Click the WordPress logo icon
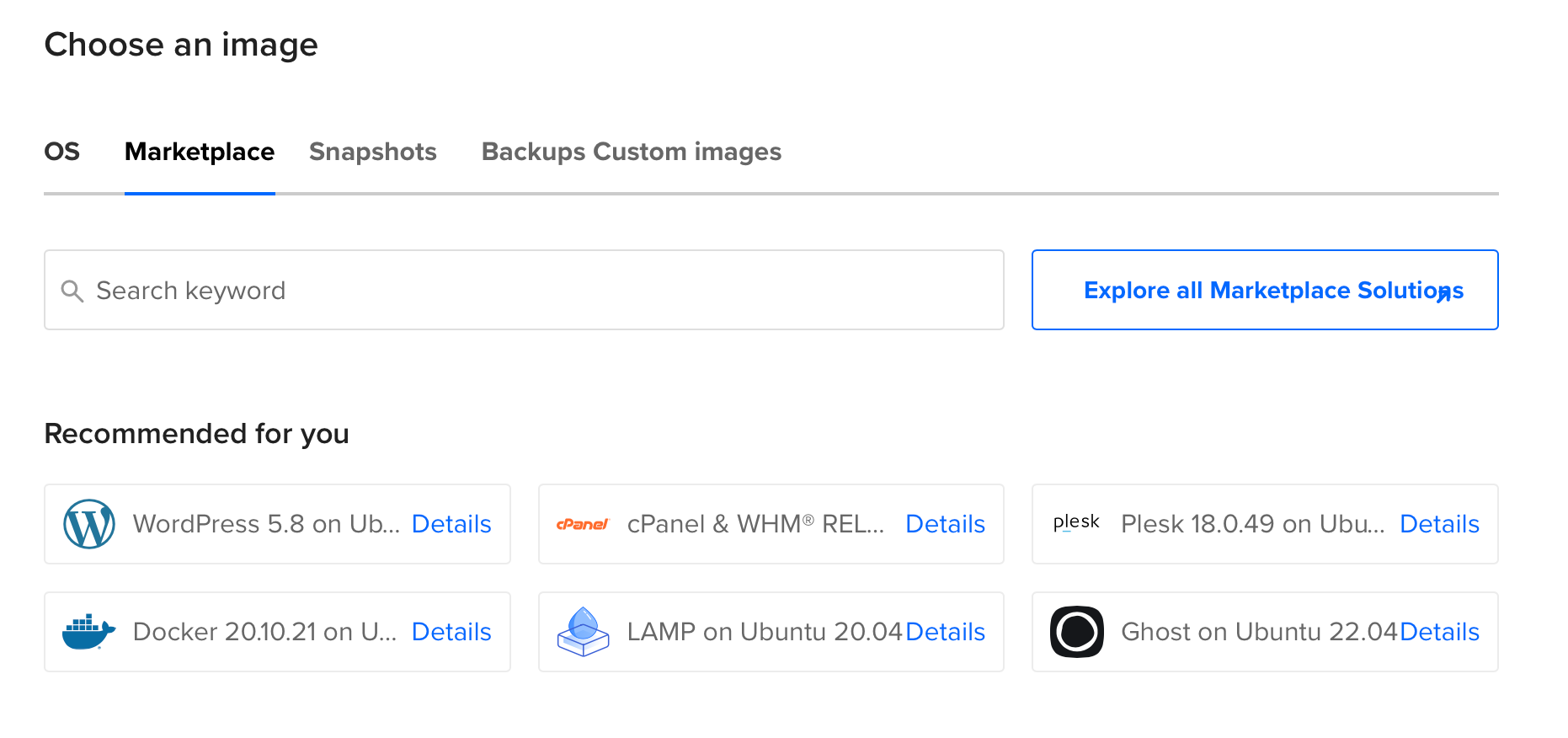 pos(89,524)
